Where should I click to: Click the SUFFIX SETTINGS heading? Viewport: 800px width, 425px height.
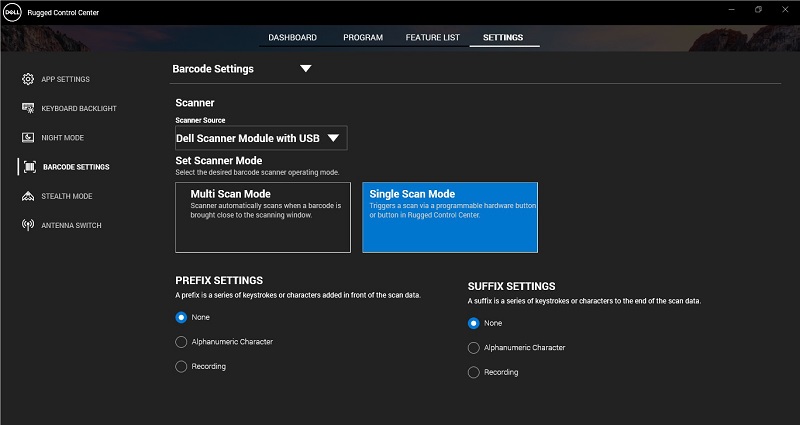tap(511, 286)
